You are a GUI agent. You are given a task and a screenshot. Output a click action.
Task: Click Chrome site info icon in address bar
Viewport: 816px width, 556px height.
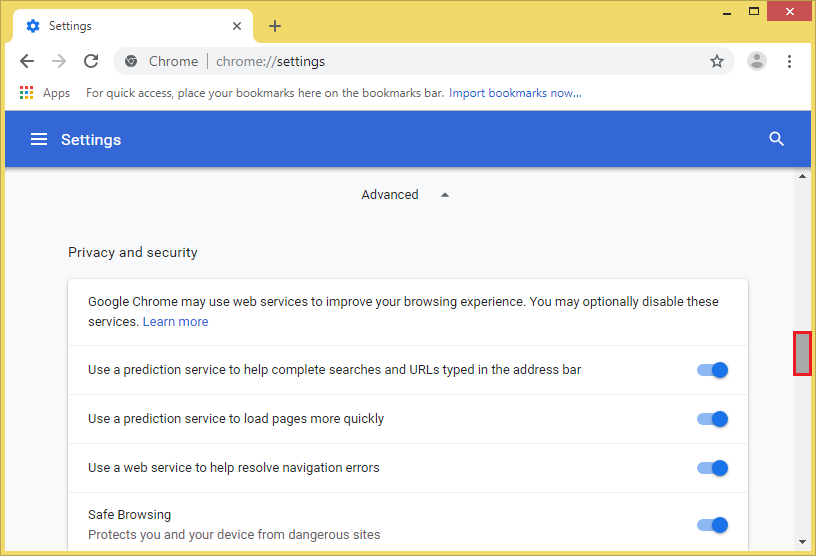pos(131,61)
